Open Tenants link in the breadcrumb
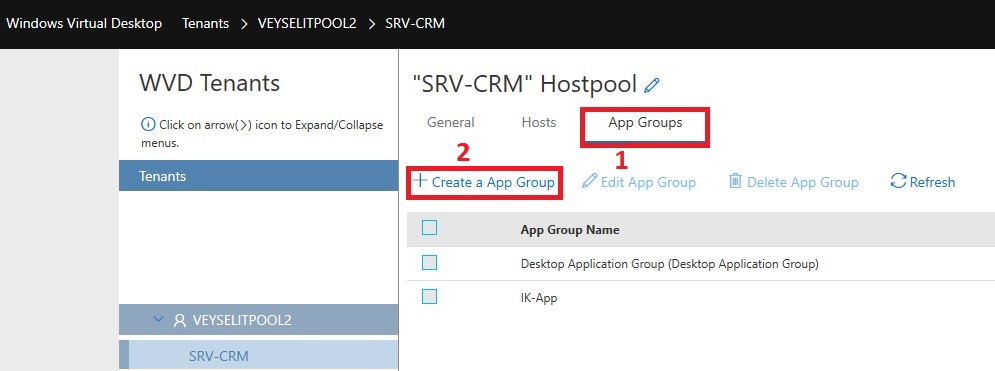The width and height of the screenshot is (995, 371). [x=205, y=23]
